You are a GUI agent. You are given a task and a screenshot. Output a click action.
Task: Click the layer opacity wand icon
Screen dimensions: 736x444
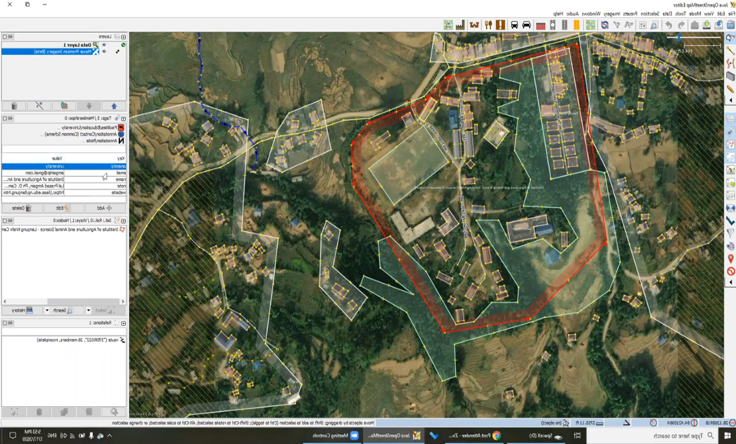(x=39, y=106)
